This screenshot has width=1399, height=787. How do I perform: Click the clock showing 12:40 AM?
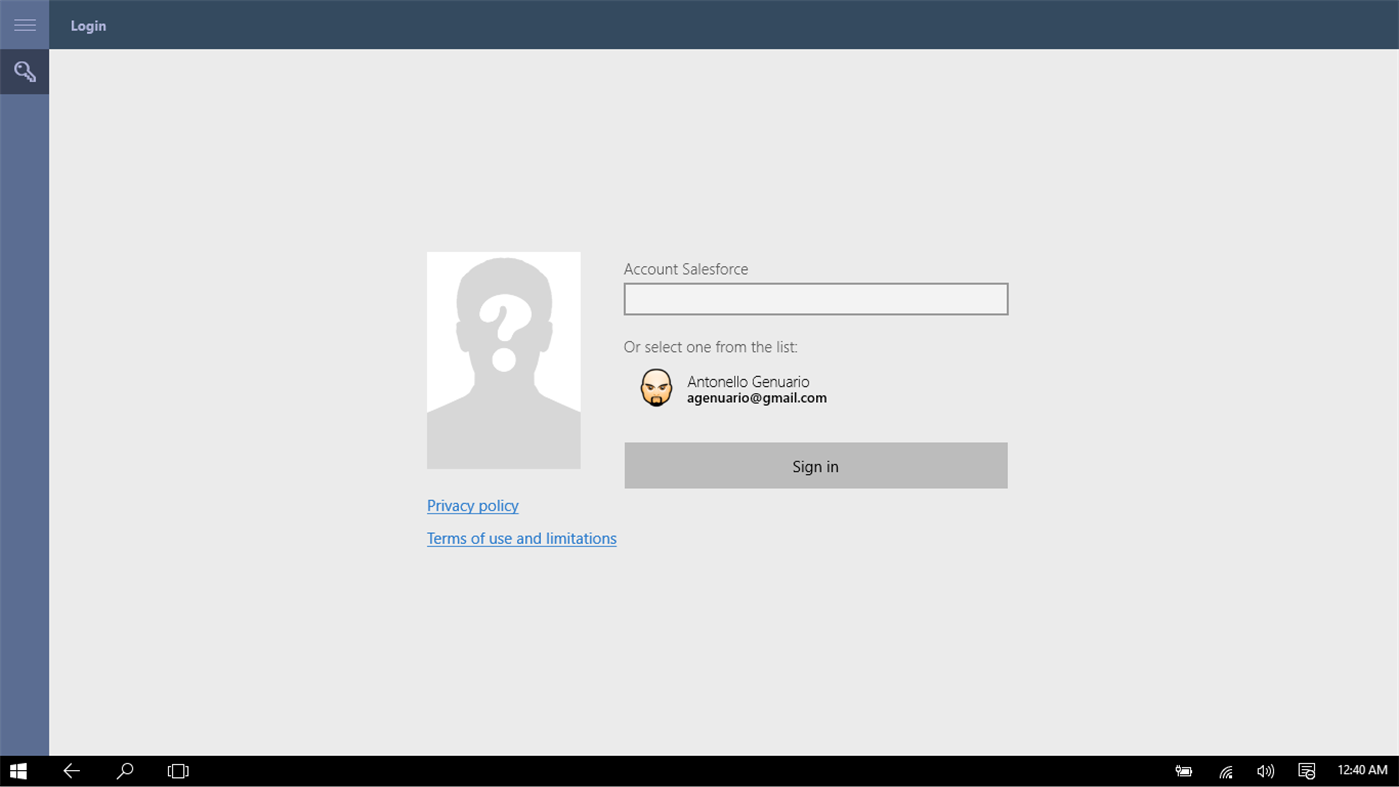coord(1361,769)
